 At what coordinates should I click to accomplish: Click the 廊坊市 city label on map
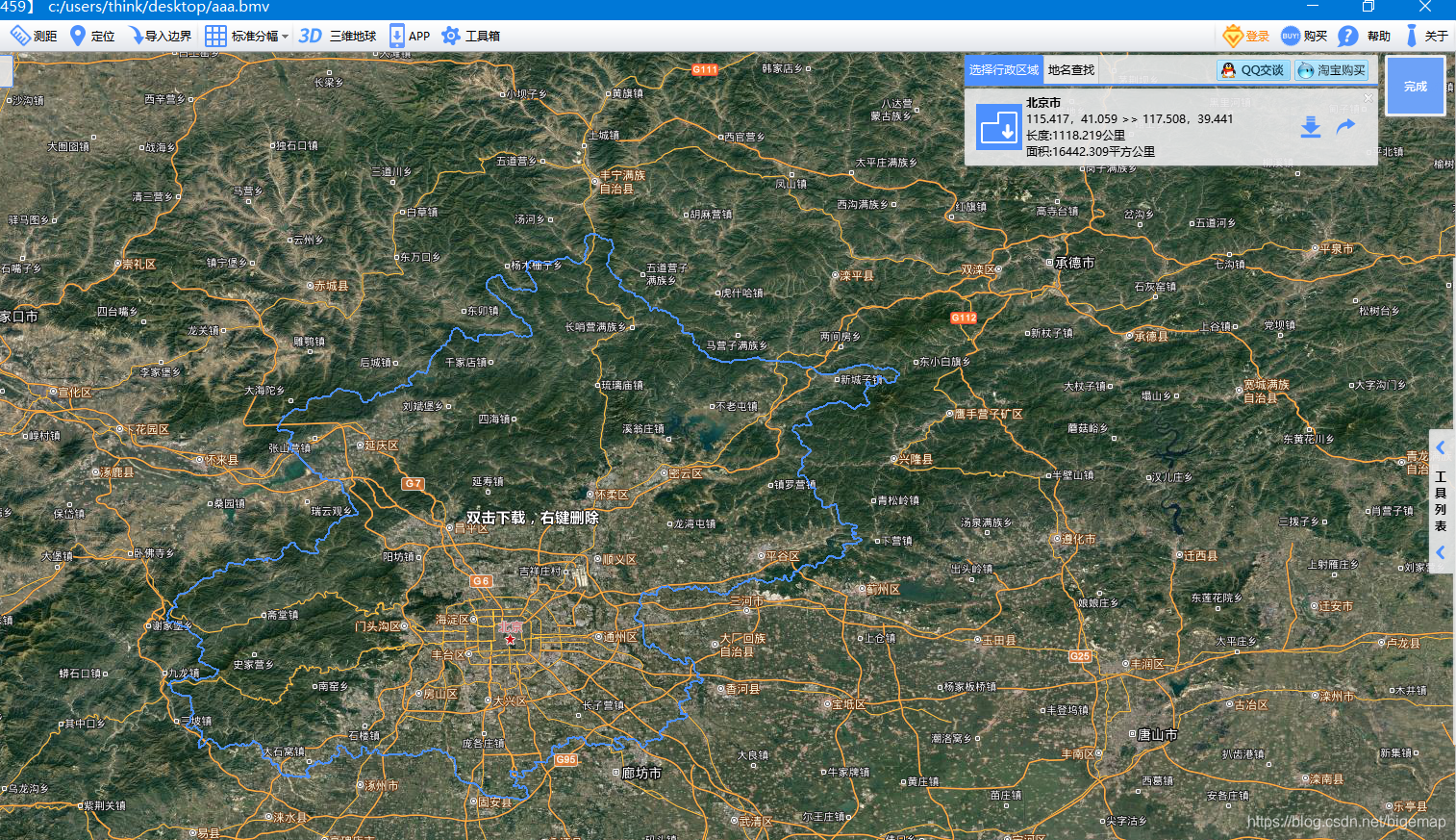click(x=640, y=773)
